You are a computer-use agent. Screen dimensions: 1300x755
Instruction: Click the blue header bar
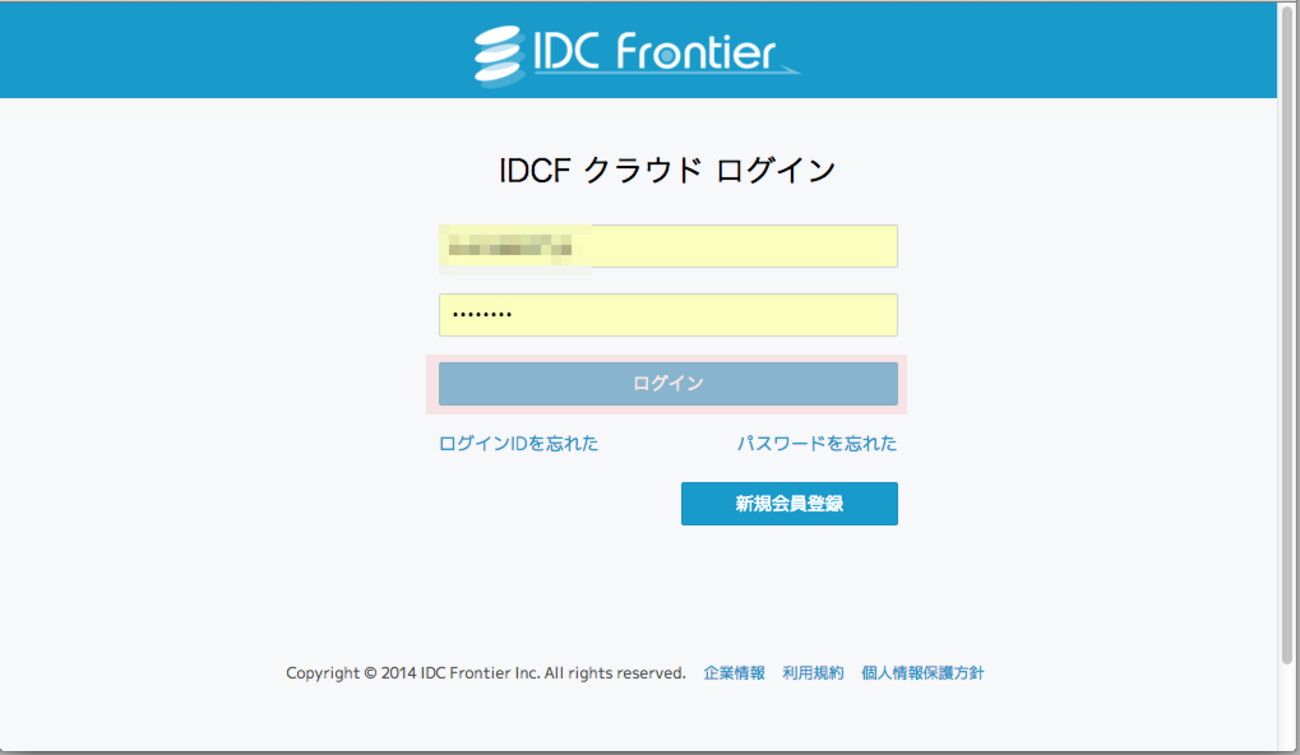point(200,48)
